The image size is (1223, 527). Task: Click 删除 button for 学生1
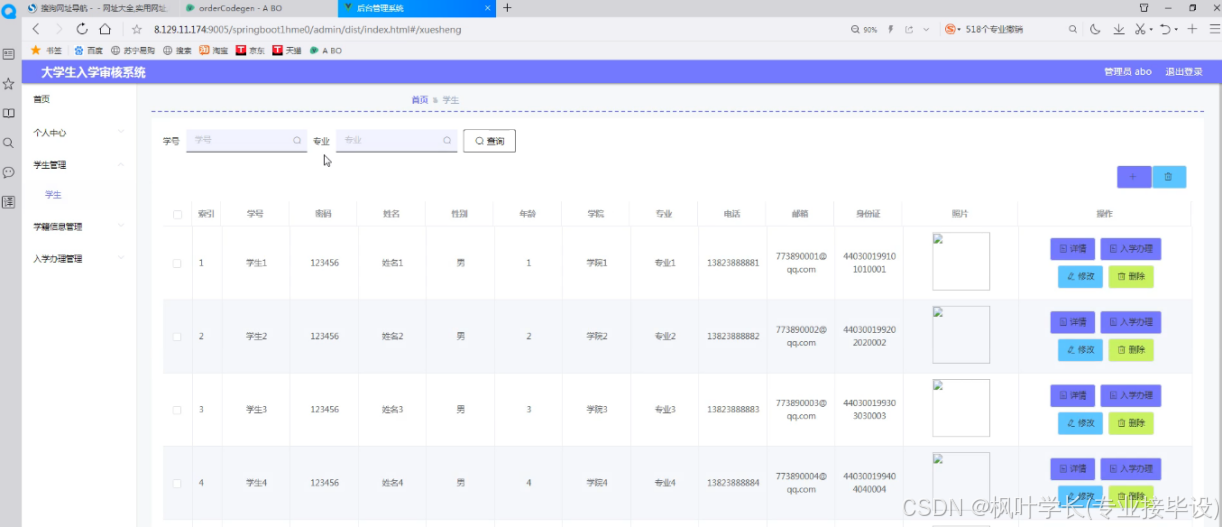click(1131, 276)
